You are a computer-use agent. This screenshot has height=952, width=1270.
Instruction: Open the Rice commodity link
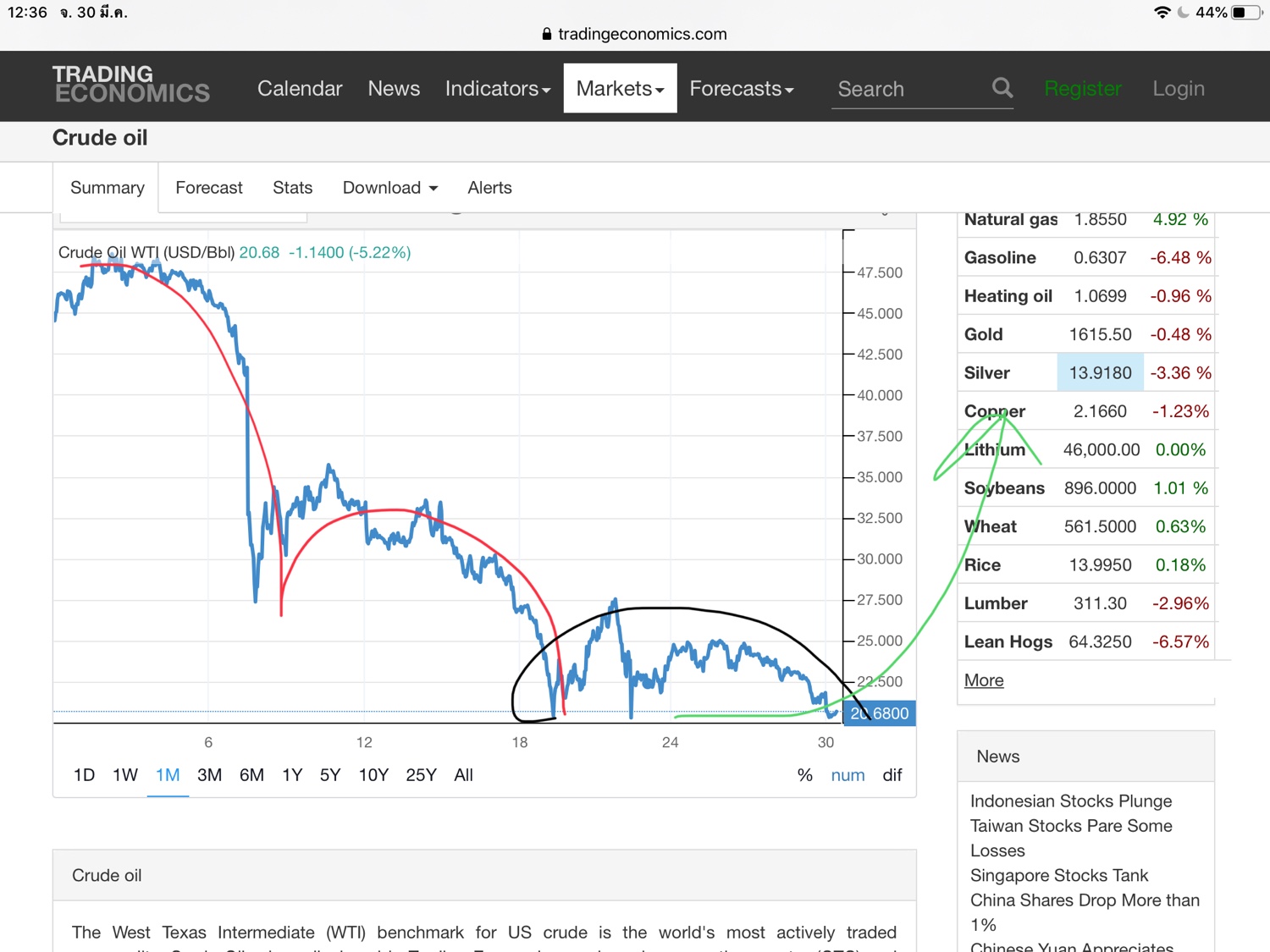pyautogui.click(x=982, y=565)
